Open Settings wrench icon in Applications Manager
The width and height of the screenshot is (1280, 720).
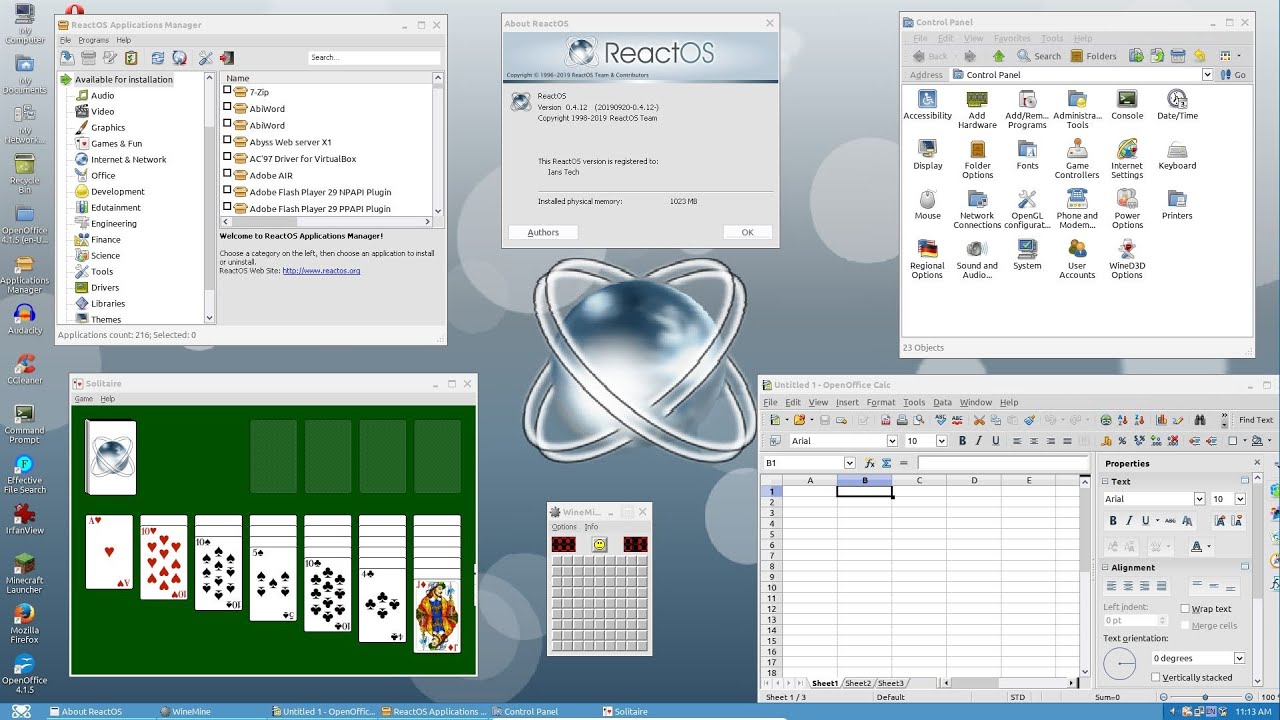click(206, 58)
